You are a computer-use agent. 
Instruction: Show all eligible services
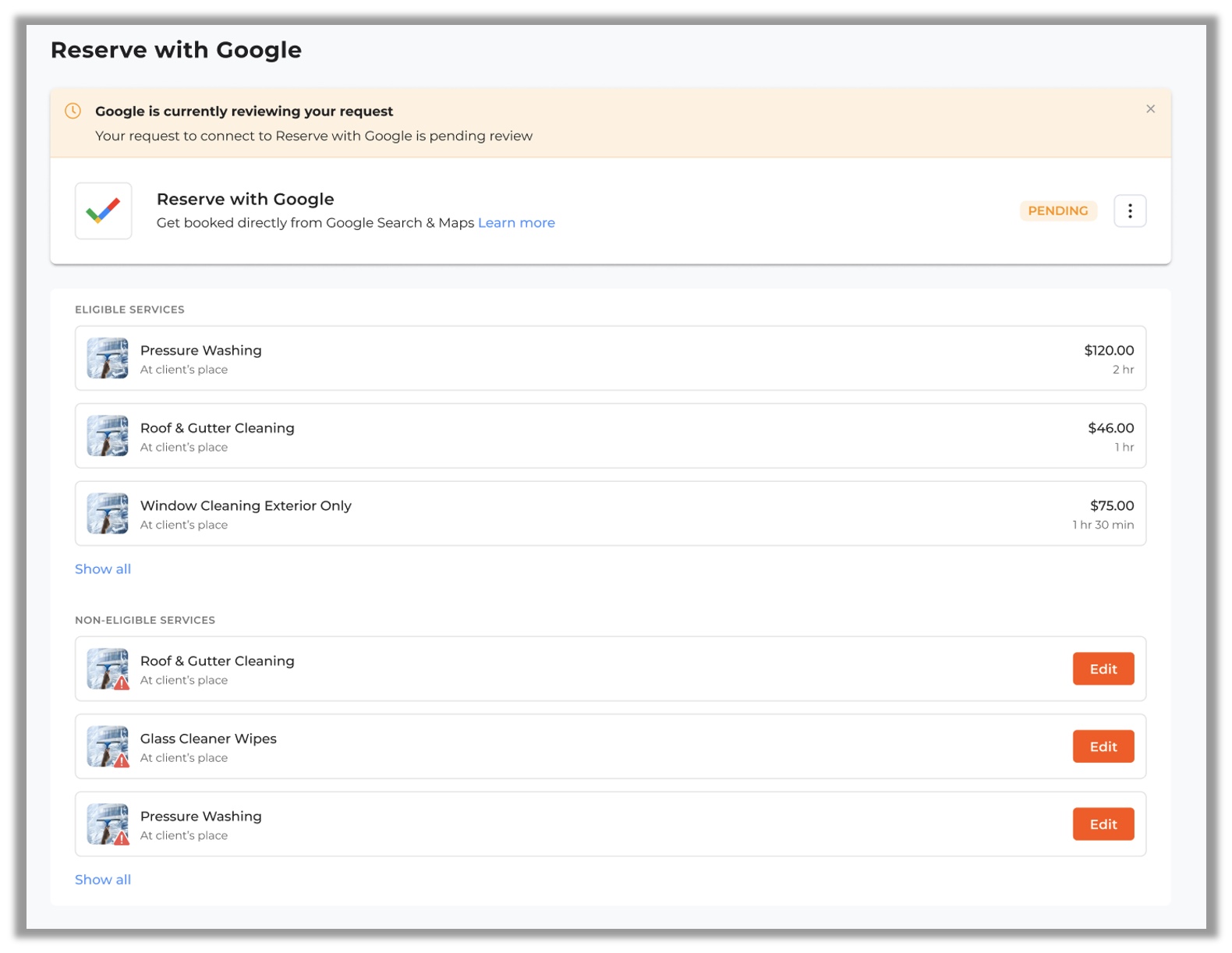103,569
